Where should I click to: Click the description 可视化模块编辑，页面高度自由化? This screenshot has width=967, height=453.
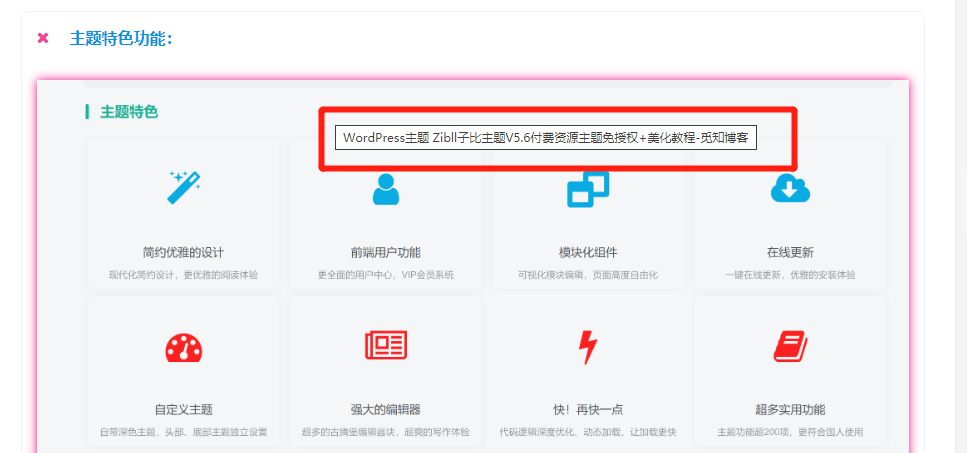(588, 275)
